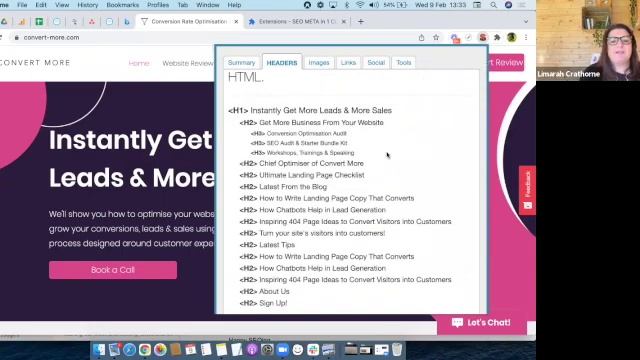This screenshot has width=640, height=360.
Task: Click the Wi-Fi status icon
Action: (x=360, y=5)
